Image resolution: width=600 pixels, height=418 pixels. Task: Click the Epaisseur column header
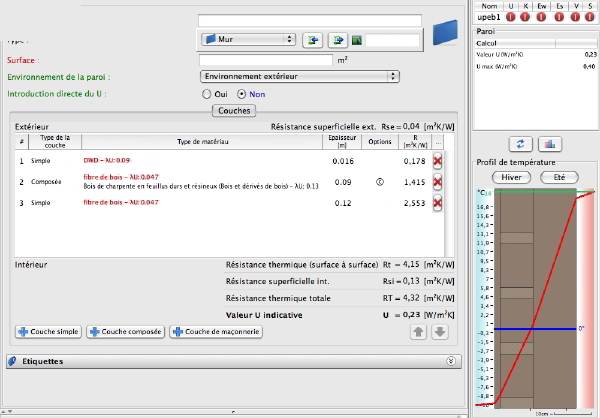[342, 142]
